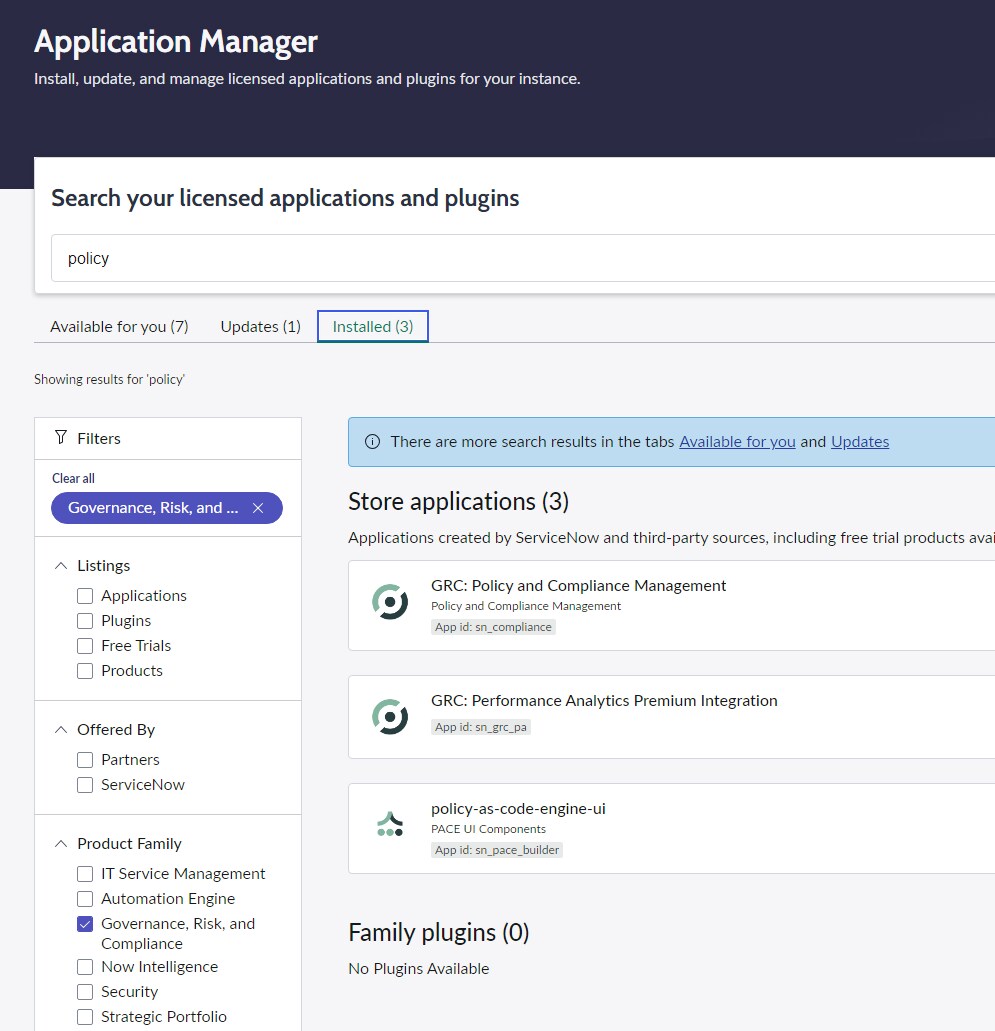Click the 'Family plugins (0)' heading
This screenshot has width=995, height=1031.
click(x=439, y=932)
